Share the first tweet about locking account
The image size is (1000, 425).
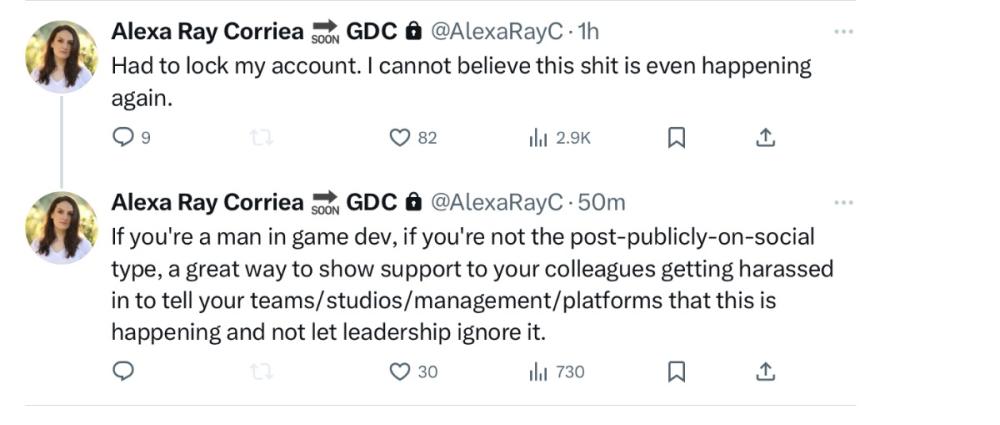[x=765, y=138]
